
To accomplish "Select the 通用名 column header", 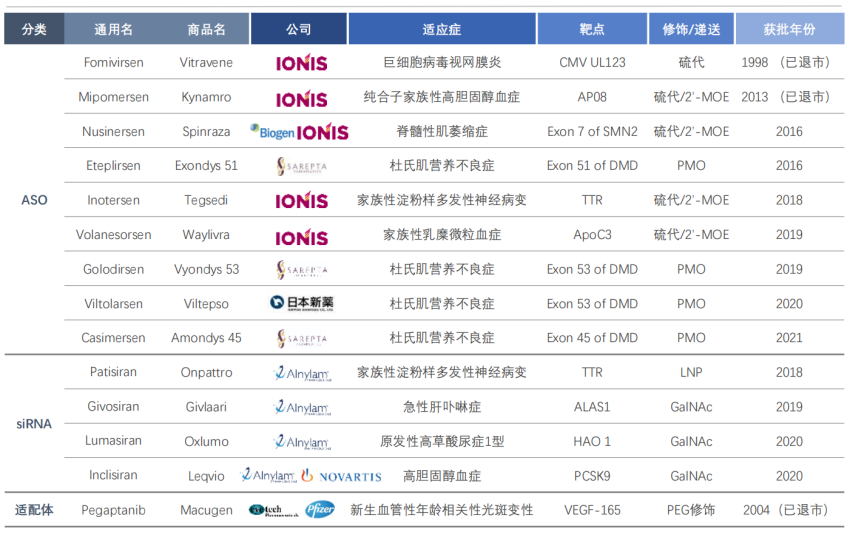I will (113, 29).
